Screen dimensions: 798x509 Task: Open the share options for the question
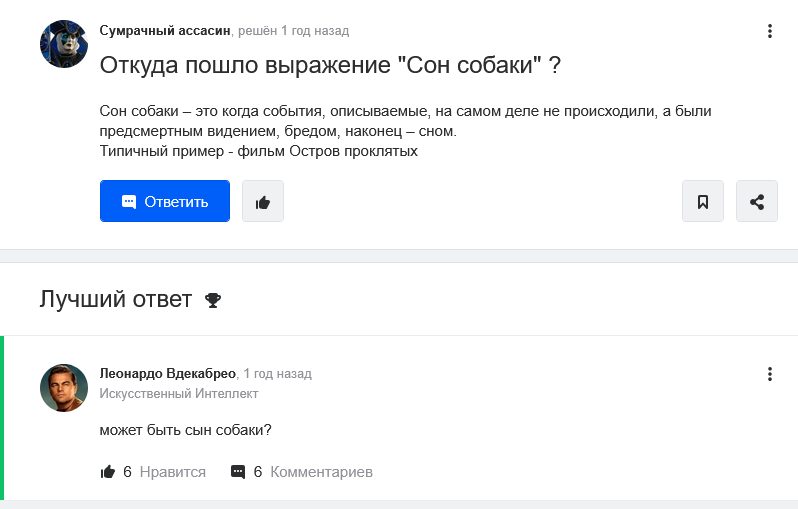(x=756, y=201)
